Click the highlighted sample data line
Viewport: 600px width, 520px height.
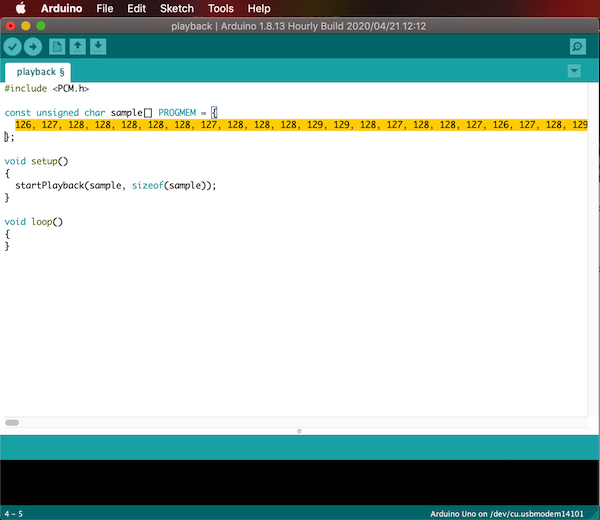click(x=301, y=125)
